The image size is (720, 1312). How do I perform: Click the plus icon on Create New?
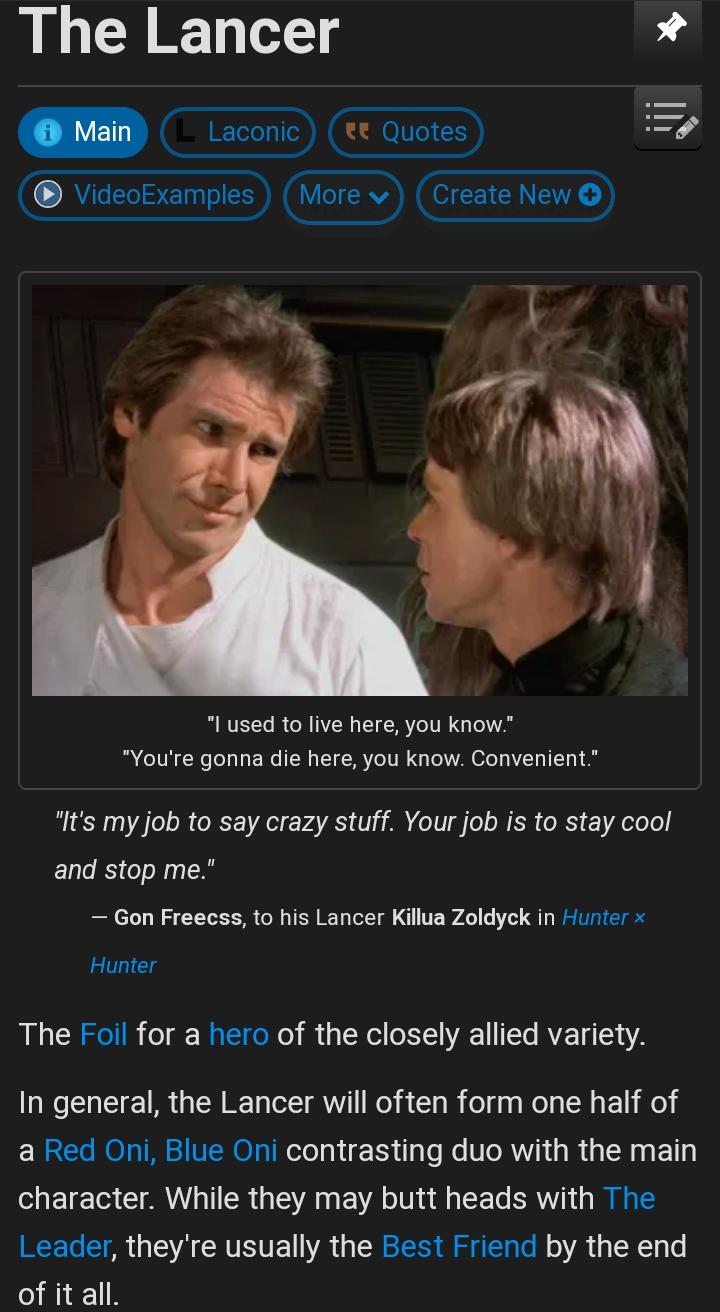(x=590, y=195)
